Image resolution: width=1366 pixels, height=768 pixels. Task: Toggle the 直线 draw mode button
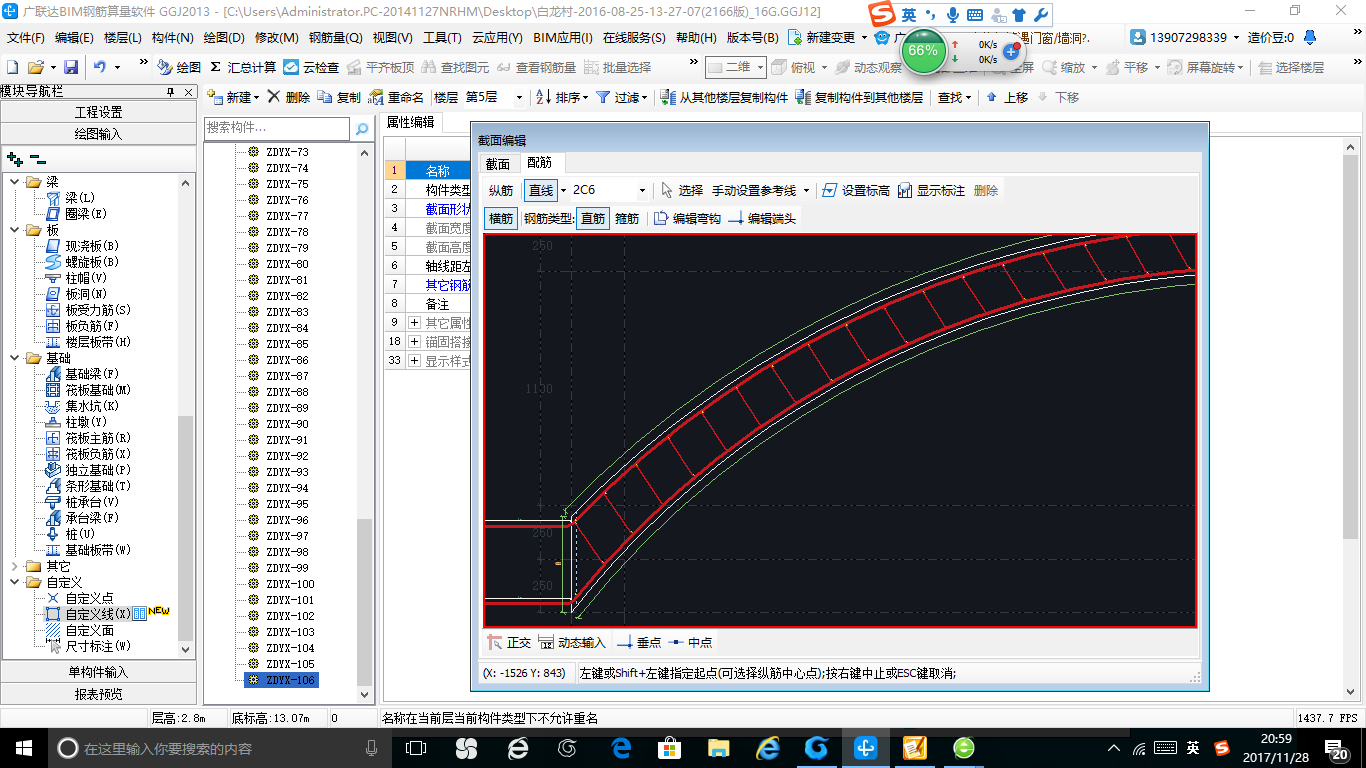click(541, 190)
